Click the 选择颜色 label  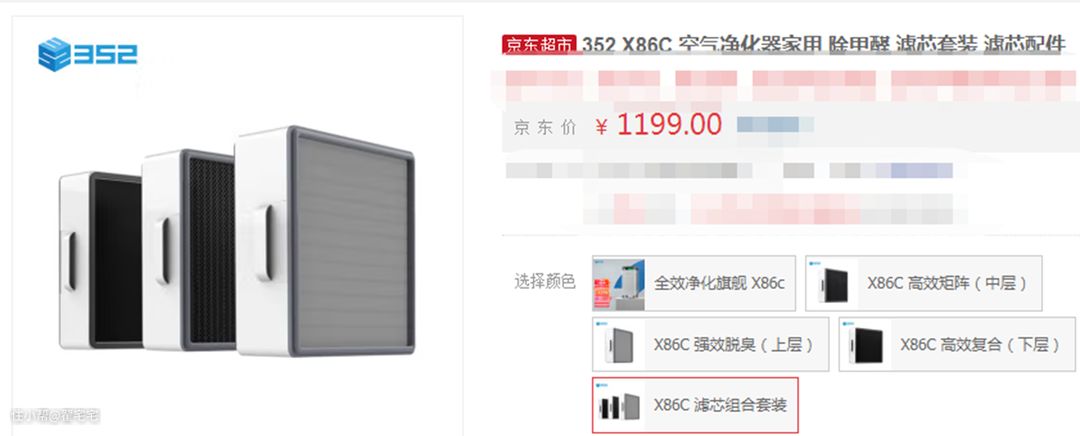point(545,281)
